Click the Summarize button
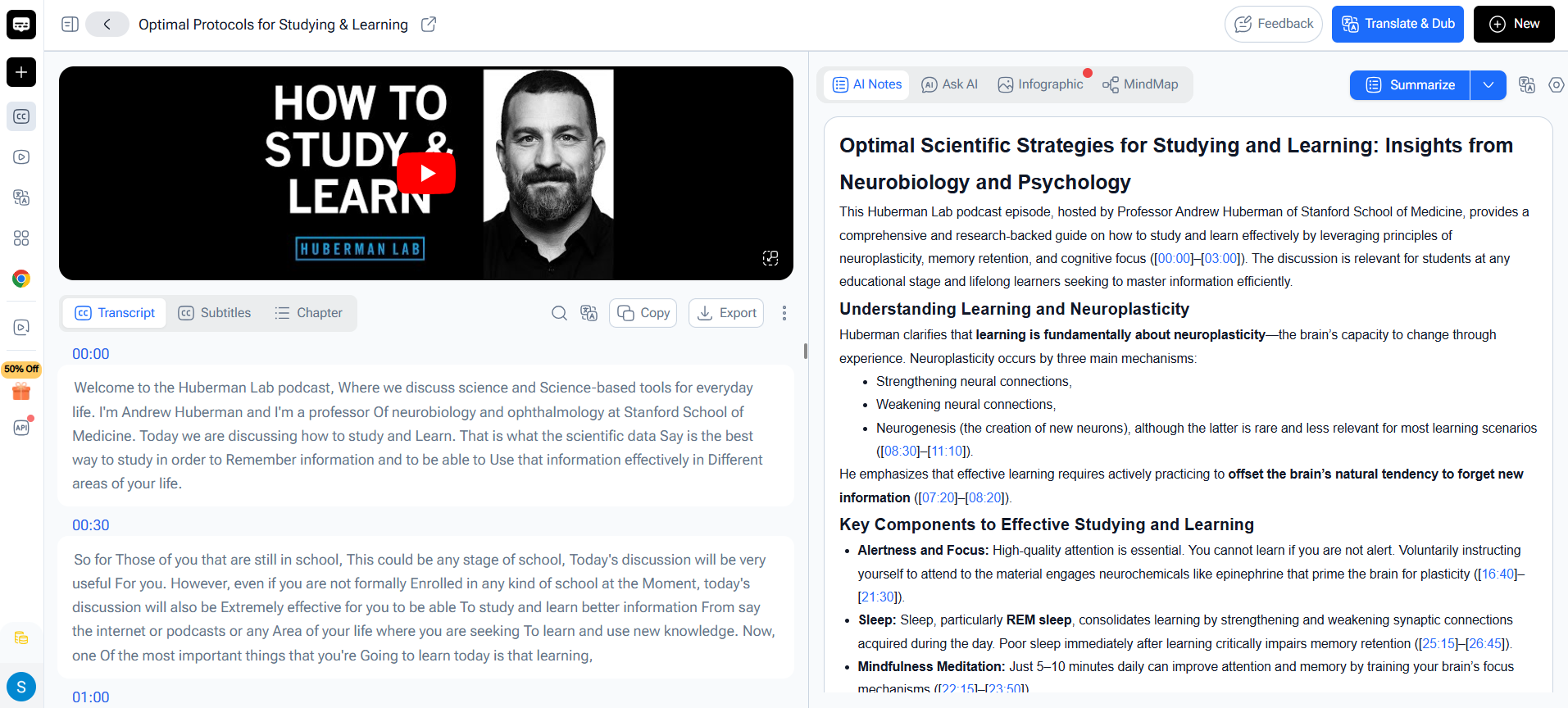1568x708 pixels. 1410,85
